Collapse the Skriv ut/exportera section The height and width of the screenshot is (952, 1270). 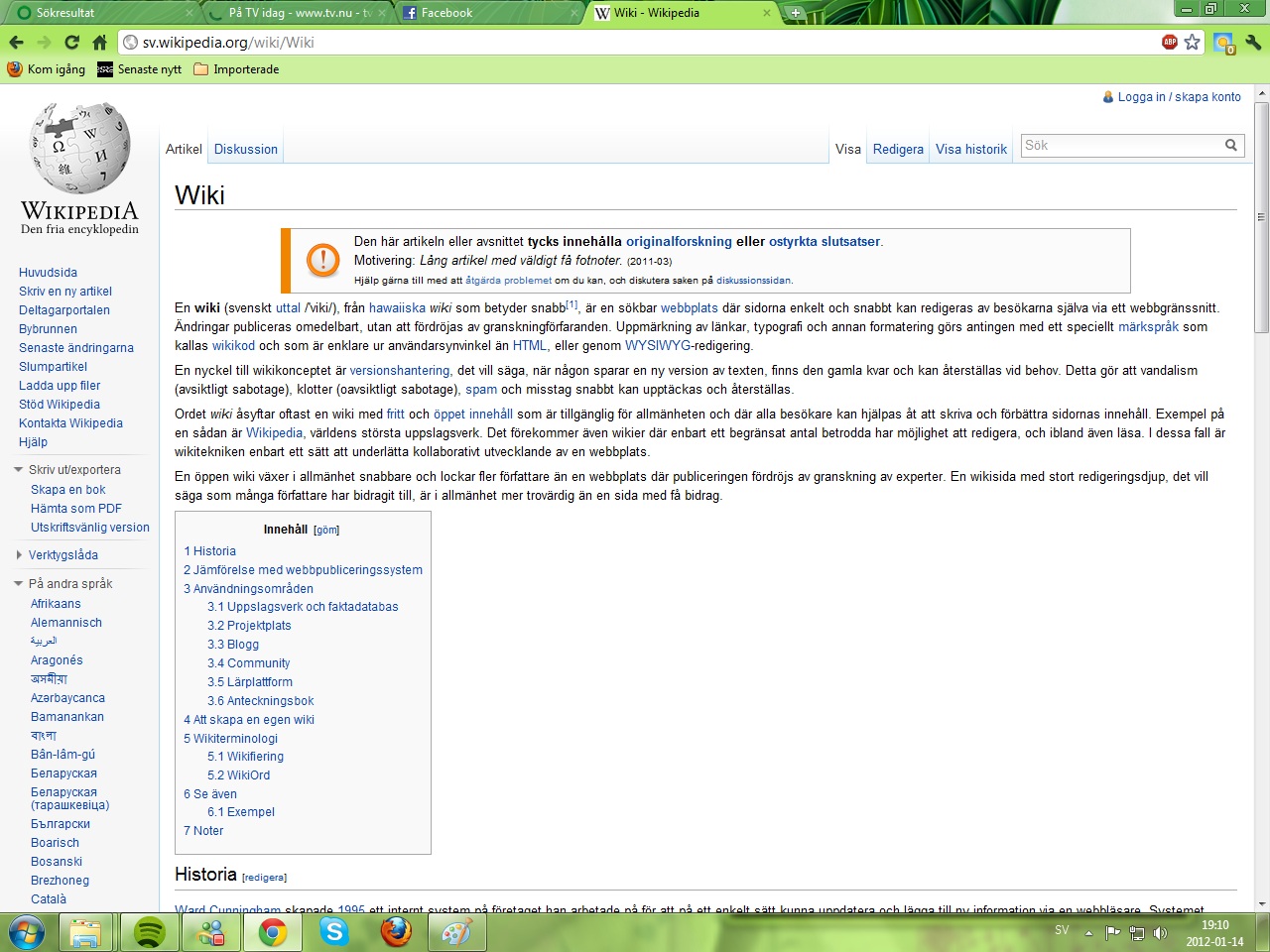point(19,470)
